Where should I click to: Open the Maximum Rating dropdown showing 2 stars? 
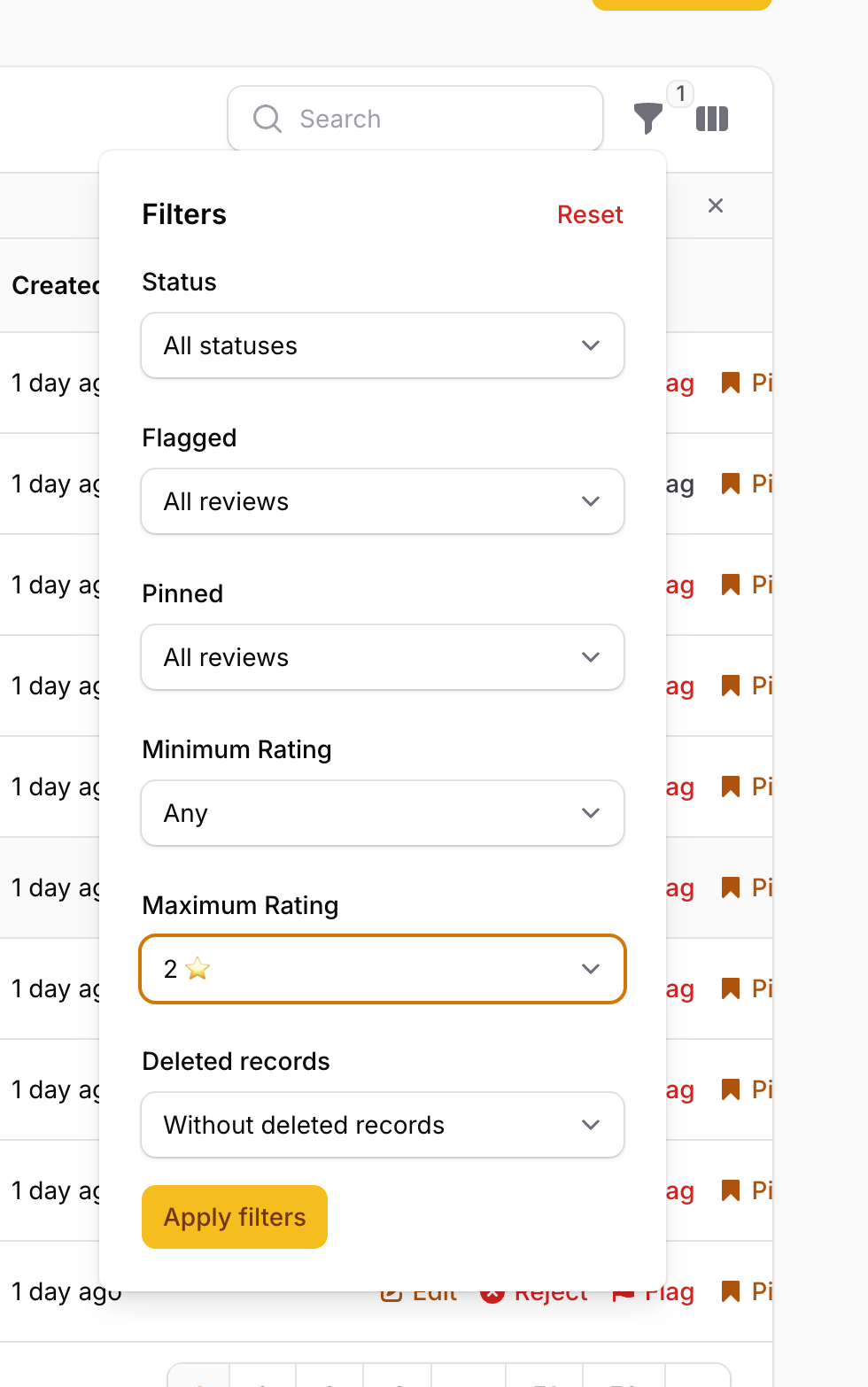[383, 969]
